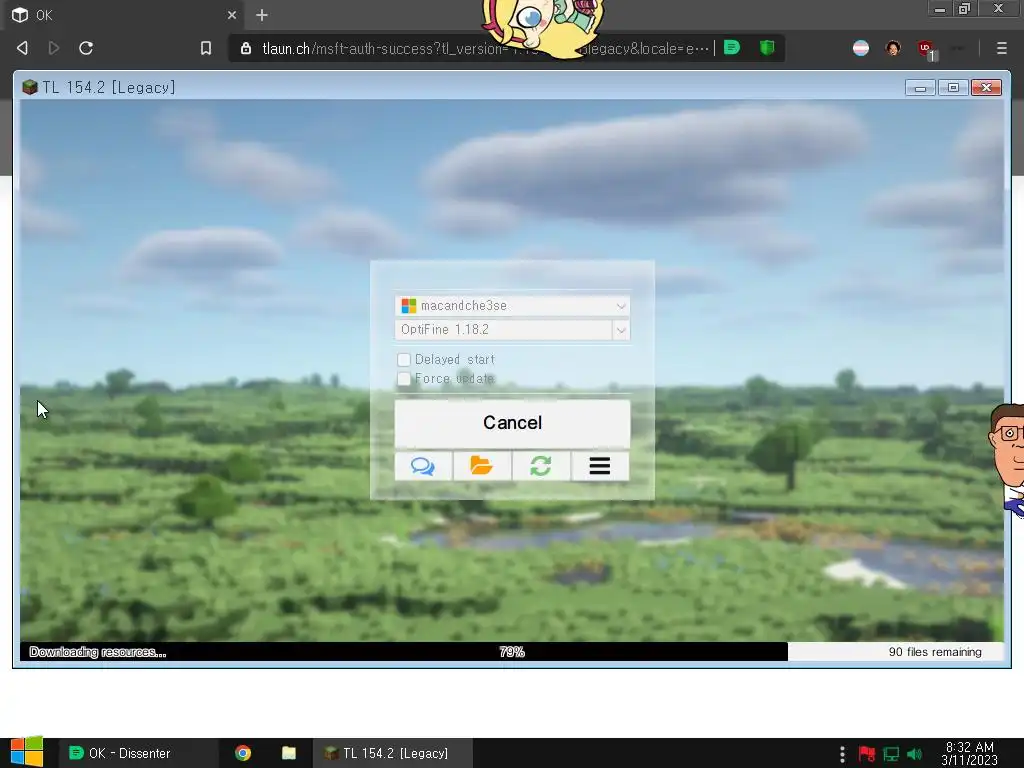Open File Explorer from the taskbar
The height and width of the screenshot is (768, 1024).
click(289, 753)
